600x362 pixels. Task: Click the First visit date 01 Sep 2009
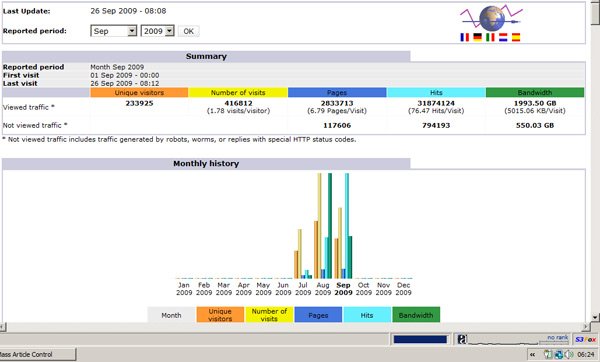[125, 75]
